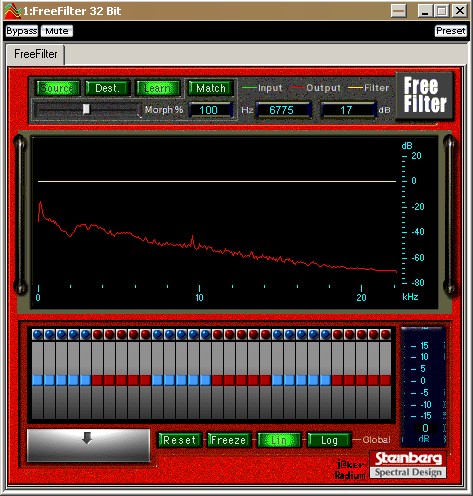Click the Reset button
473x496 pixels.
point(179,440)
